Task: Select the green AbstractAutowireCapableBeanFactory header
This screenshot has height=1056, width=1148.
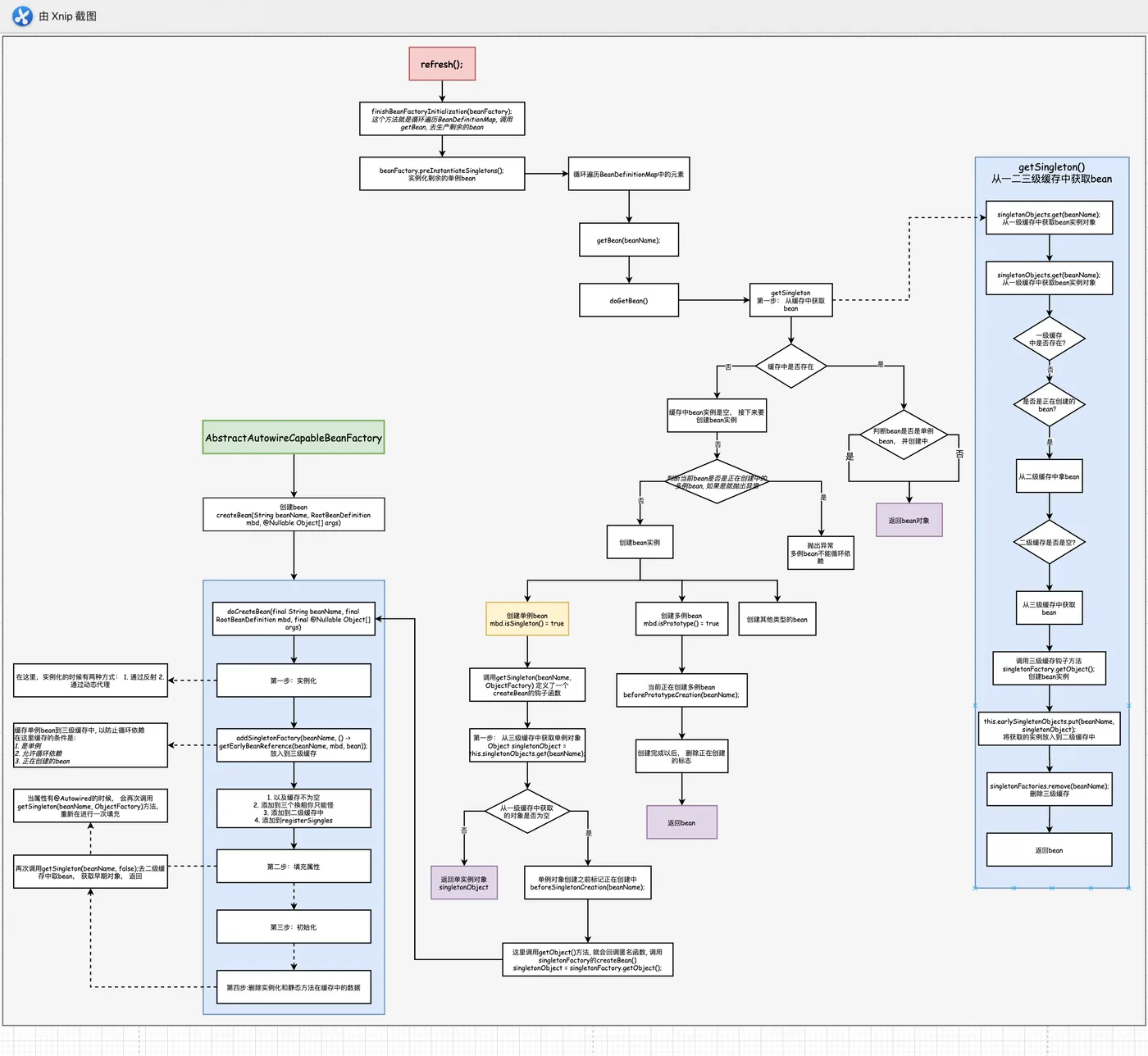Action: pos(294,437)
